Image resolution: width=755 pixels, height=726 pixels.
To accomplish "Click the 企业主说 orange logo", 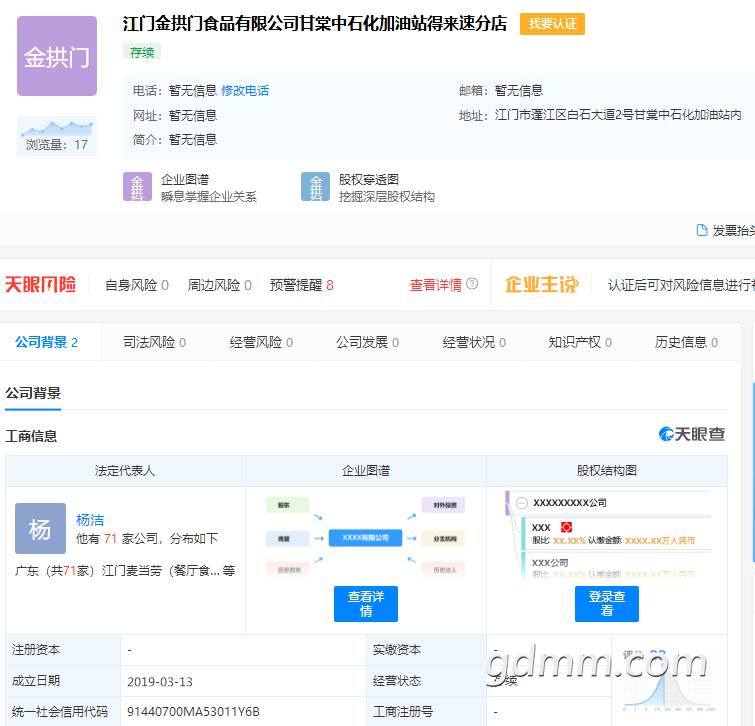I will (542, 285).
